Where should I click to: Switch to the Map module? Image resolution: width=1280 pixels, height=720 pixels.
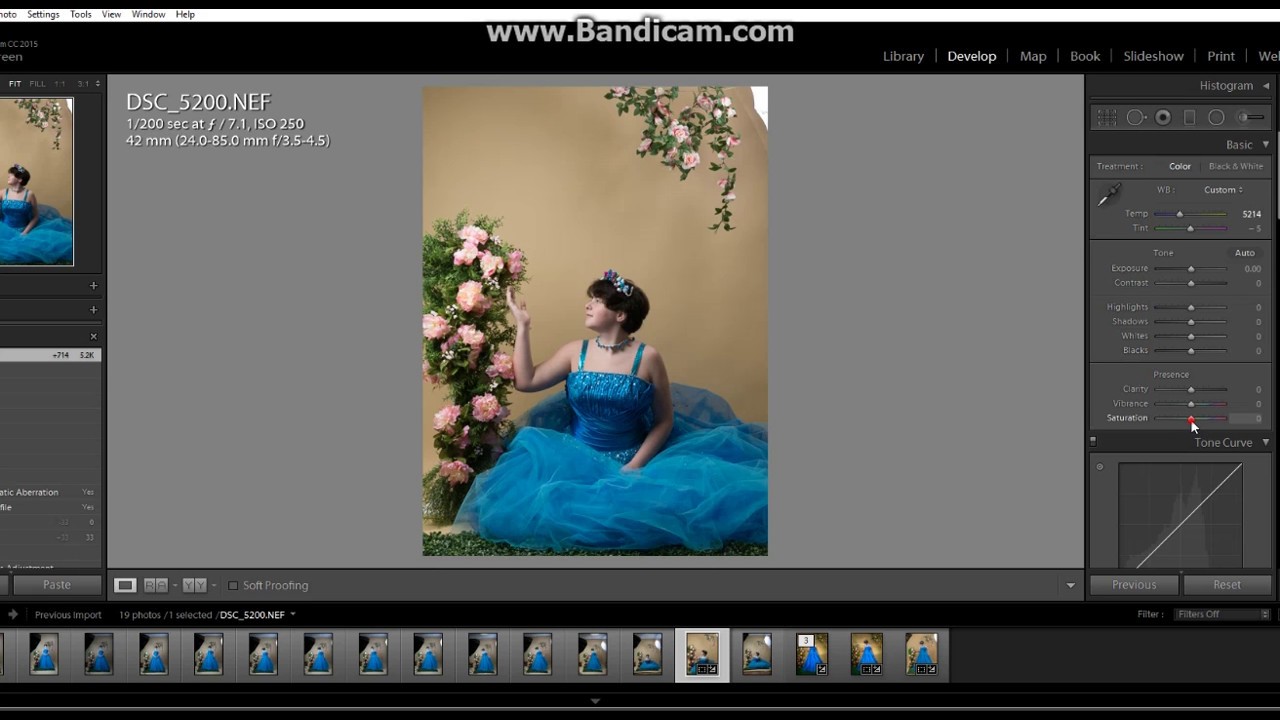1033,56
